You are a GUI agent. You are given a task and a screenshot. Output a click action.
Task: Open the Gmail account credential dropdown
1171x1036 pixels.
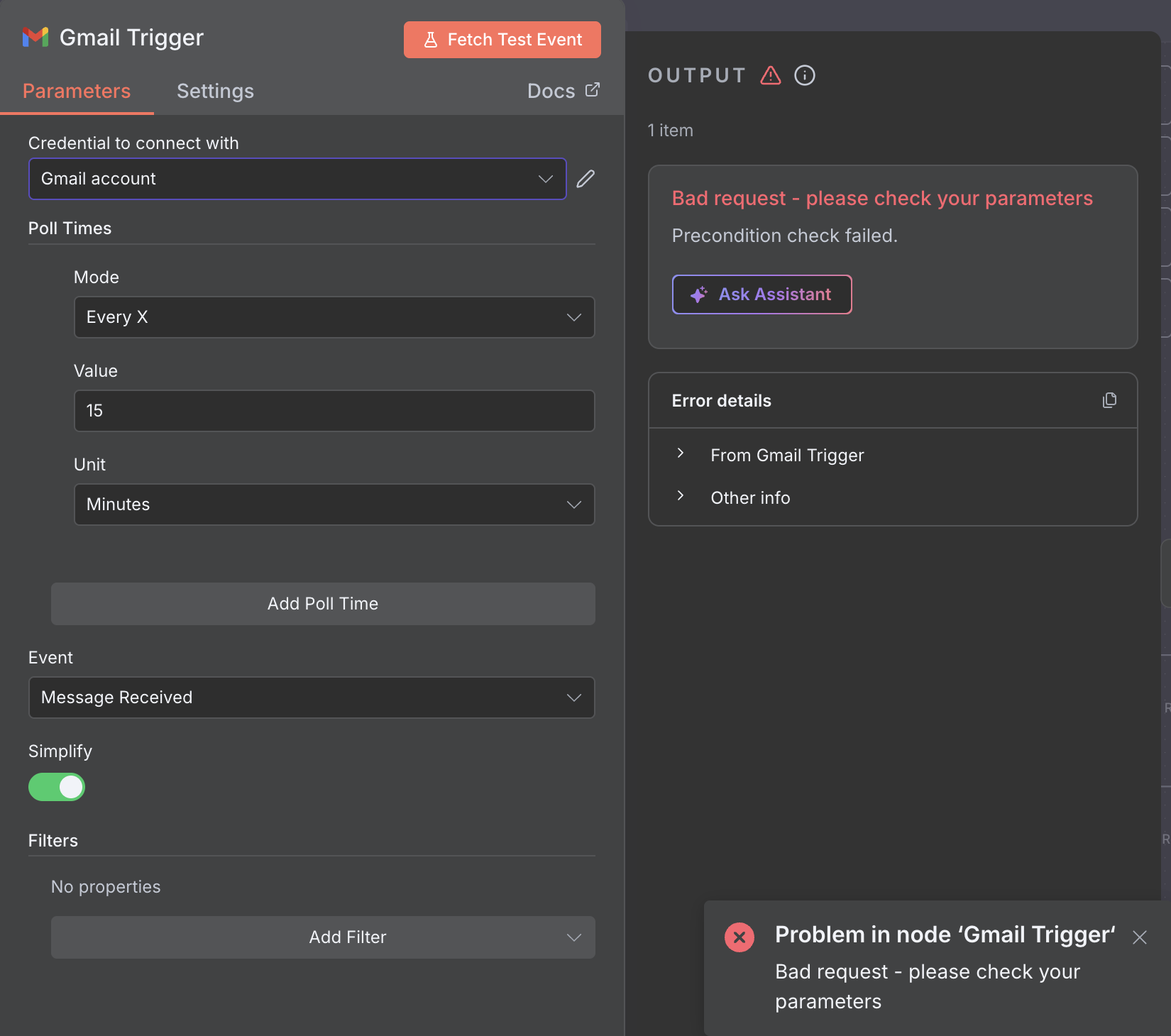[297, 179]
